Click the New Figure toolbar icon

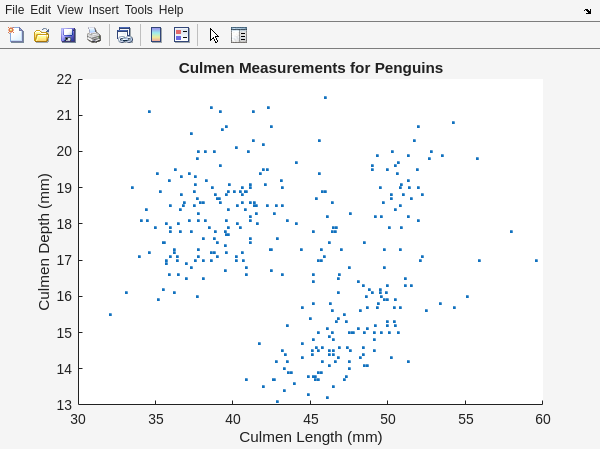16,35
